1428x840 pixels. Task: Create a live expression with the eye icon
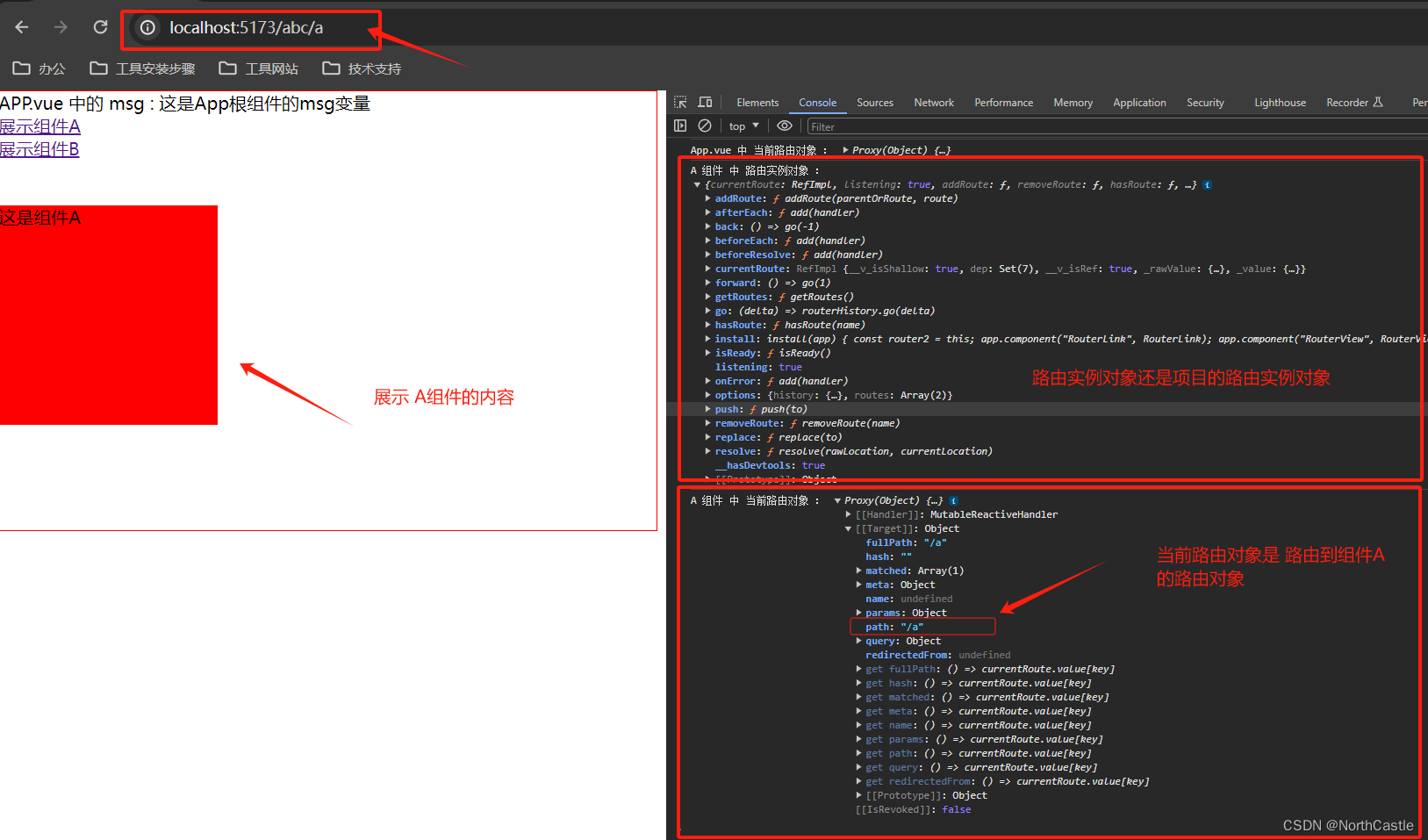click(x=785, y=126)
